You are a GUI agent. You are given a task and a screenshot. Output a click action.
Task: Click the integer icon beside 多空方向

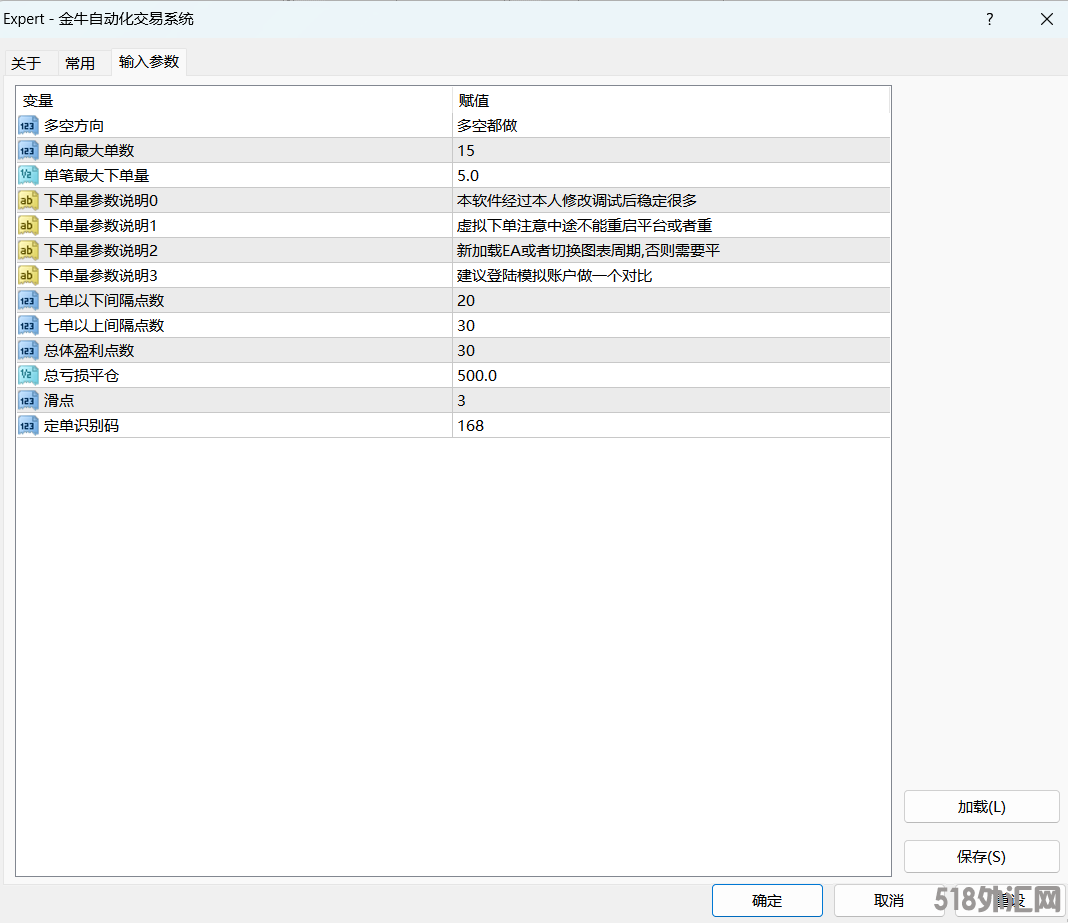click(x=28, y=126)
